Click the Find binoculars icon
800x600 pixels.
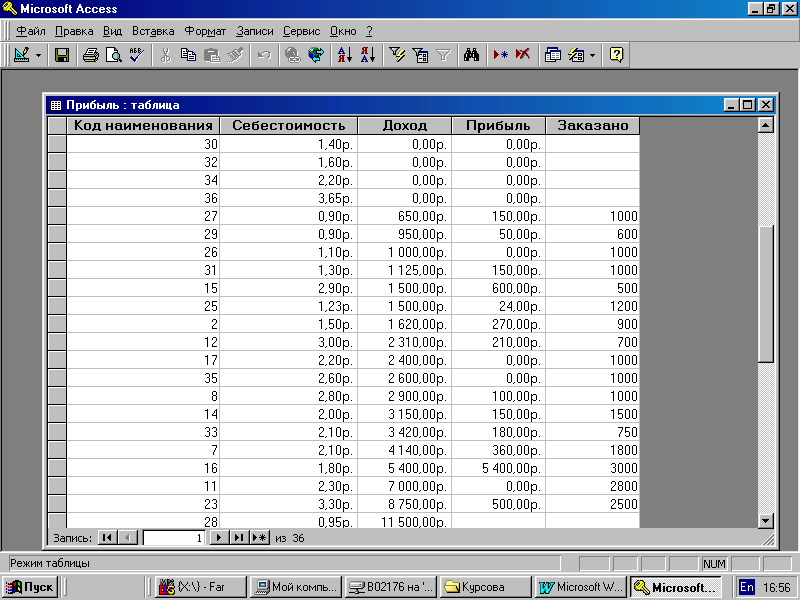tap(471, 55)
